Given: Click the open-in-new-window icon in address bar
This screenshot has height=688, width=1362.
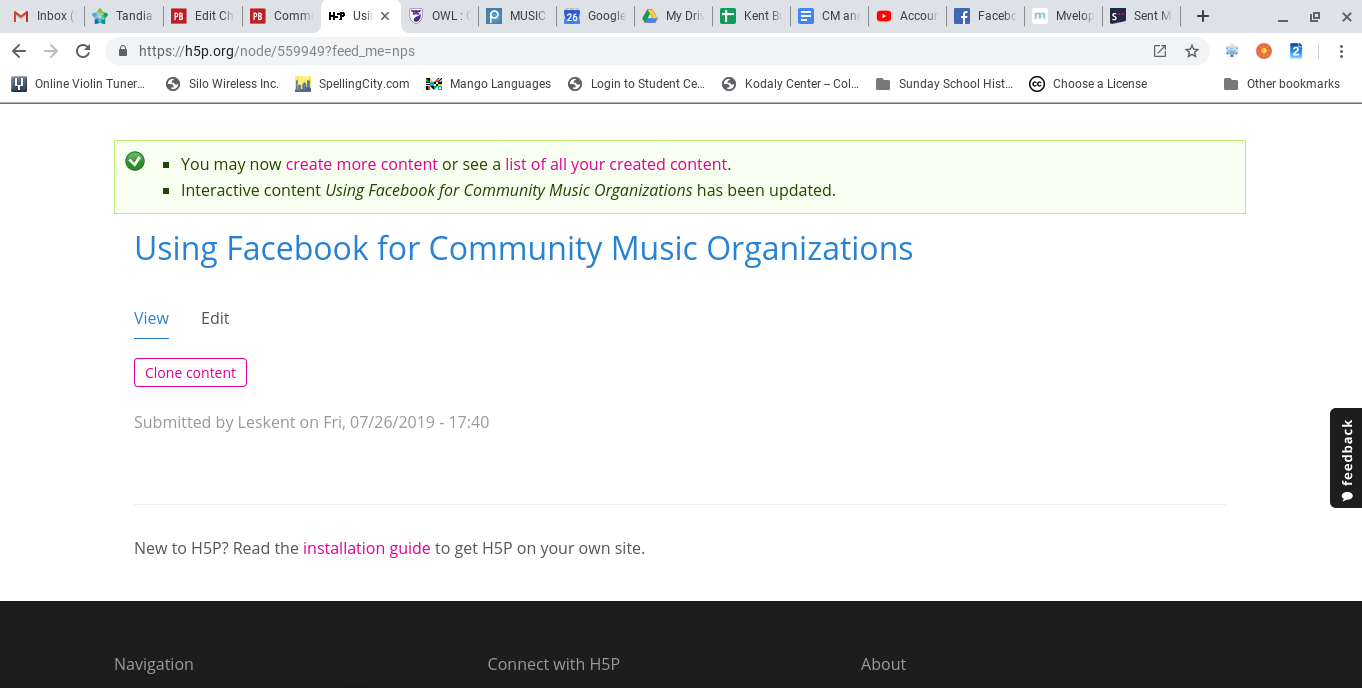Looking at the screenshot, I should (1160, 51).
